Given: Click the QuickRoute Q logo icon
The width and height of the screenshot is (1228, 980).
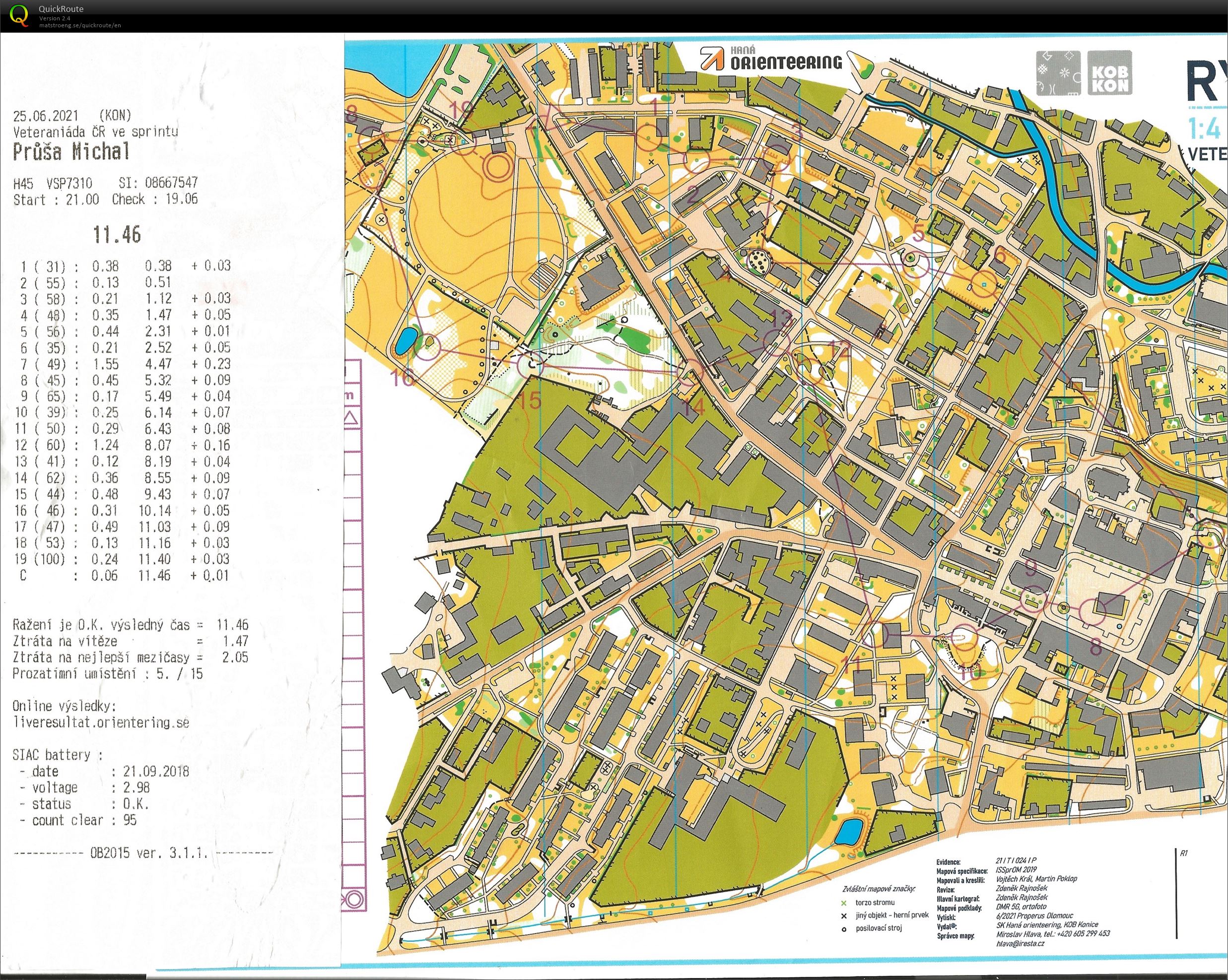Looking at the screenshot, I should click(x=19, y=15).
